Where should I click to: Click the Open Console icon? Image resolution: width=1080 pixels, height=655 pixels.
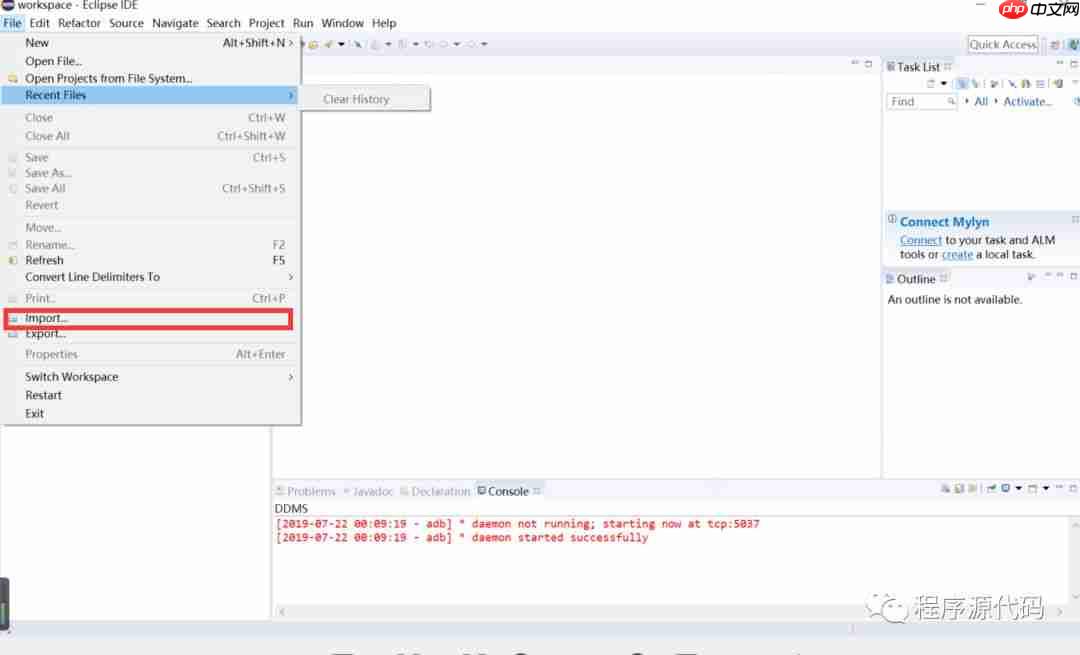1032,489
